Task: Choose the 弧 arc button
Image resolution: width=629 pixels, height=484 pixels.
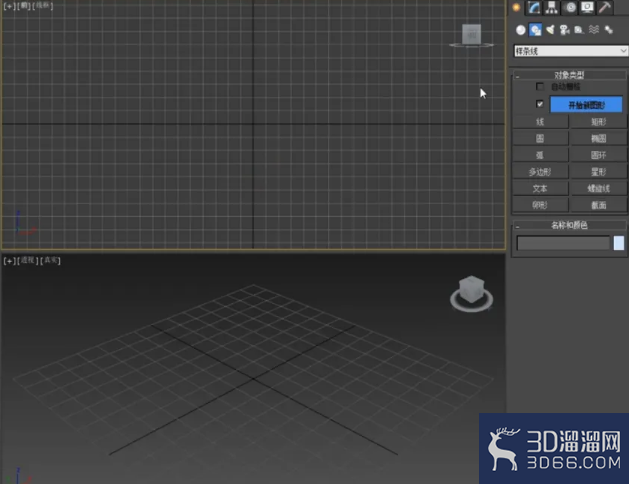Action: pyautogui.click(x=540, y=155)
